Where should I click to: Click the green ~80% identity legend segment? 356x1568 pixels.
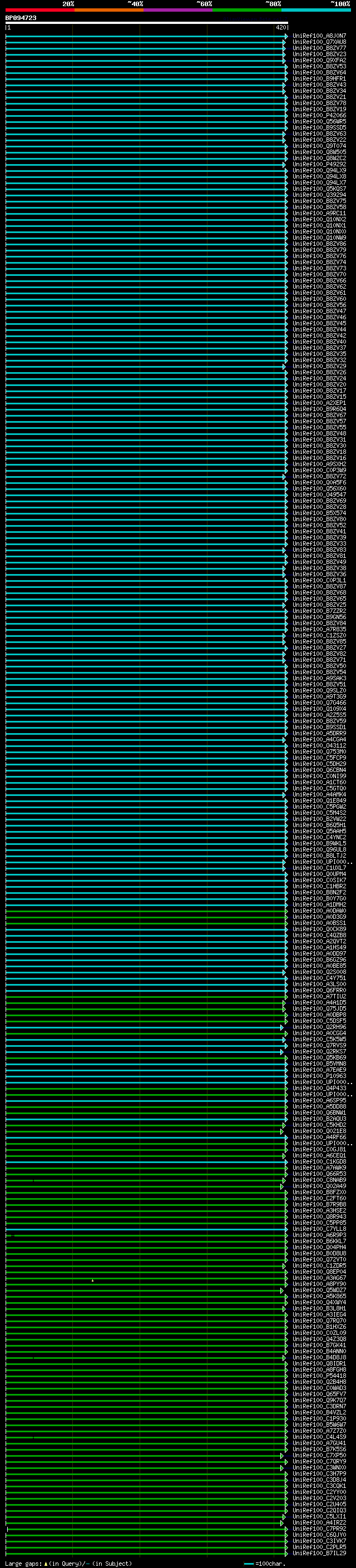click(247, 11)
